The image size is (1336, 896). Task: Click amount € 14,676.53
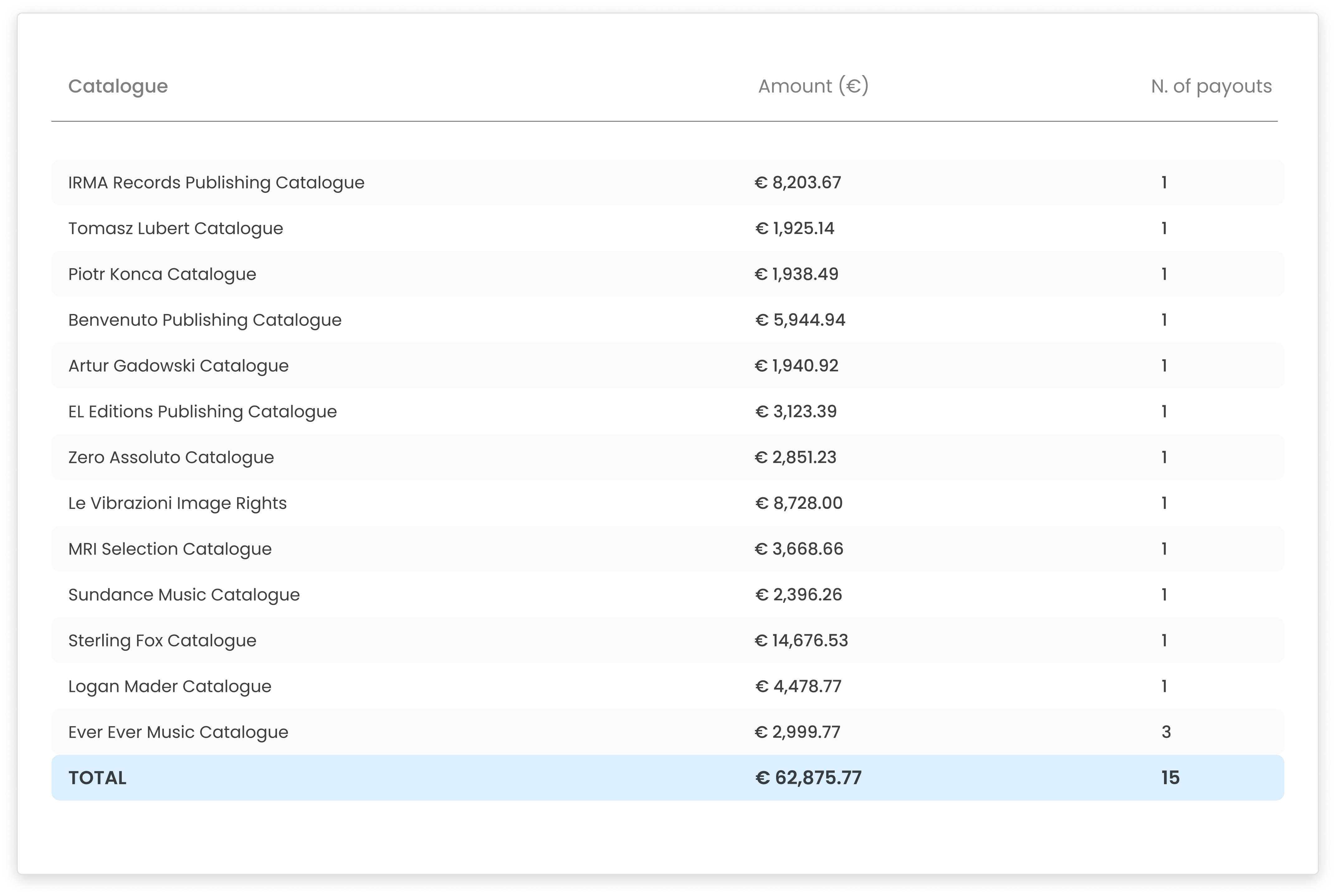(801, 640)
